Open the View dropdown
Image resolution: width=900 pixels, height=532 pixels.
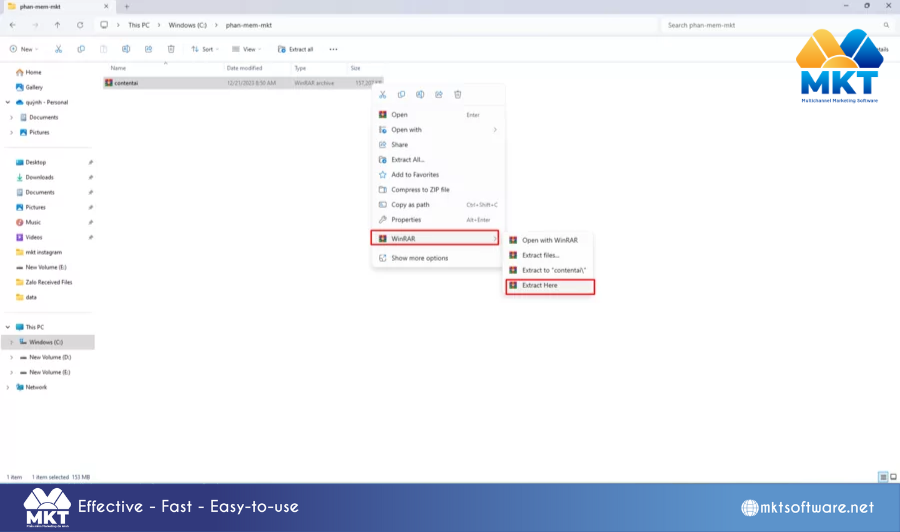coord(246,49)
